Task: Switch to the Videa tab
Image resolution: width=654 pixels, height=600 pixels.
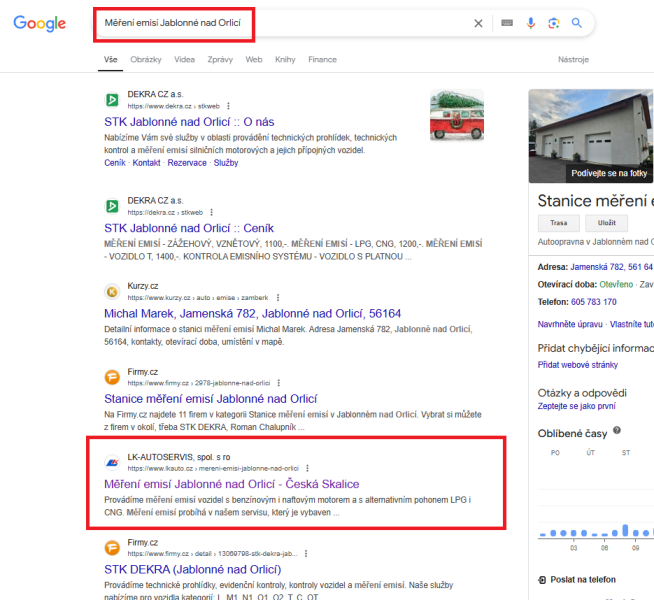Action: (184, 59)
